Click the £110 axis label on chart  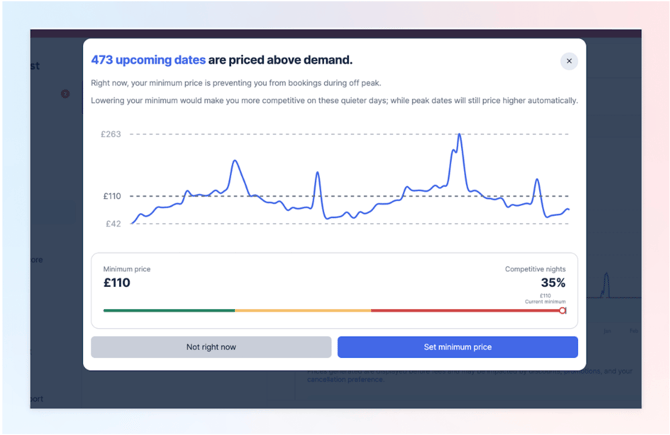[111, 196]
